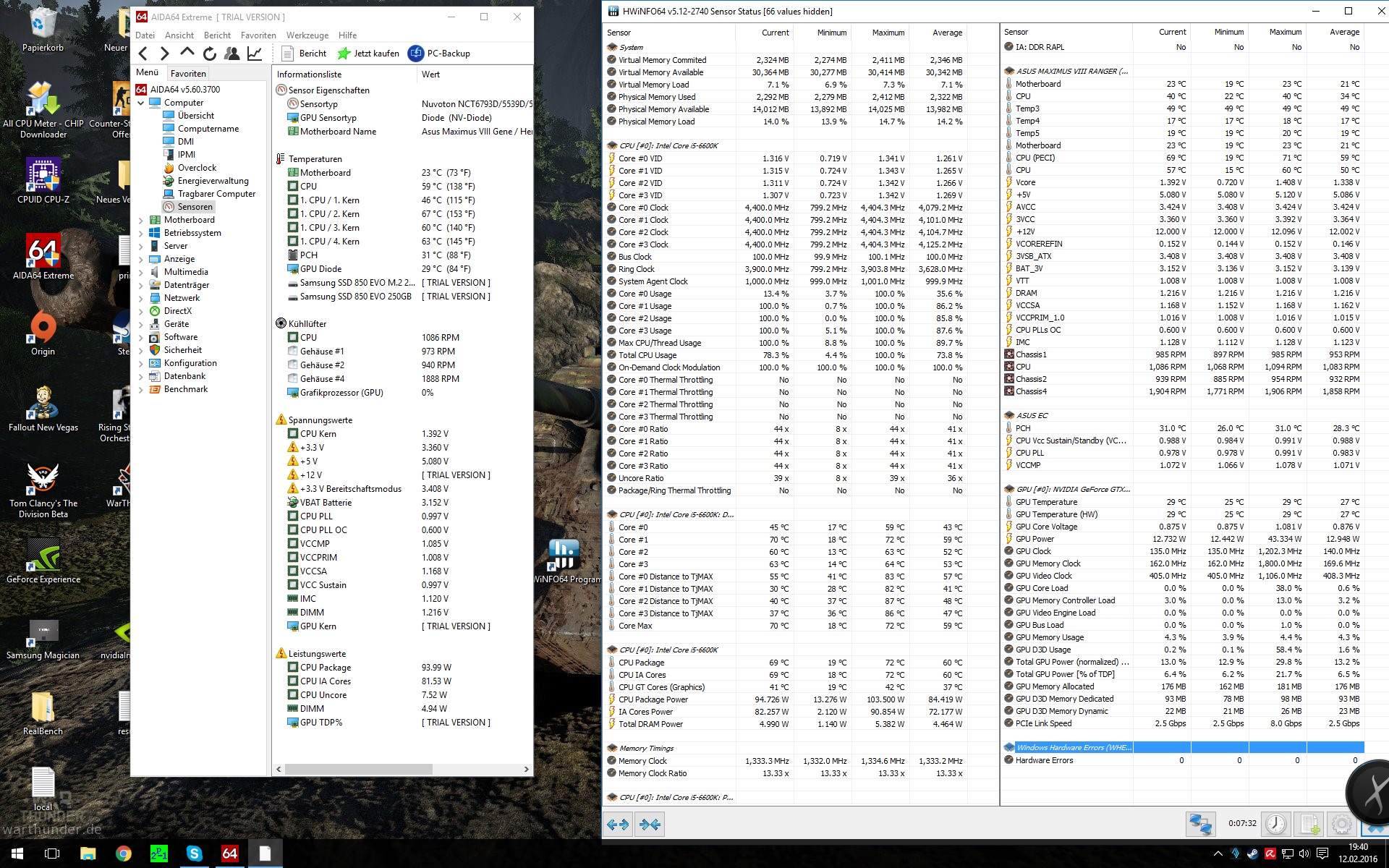
Task: Click the PC-Backup toolbar button
Action: 439,54
